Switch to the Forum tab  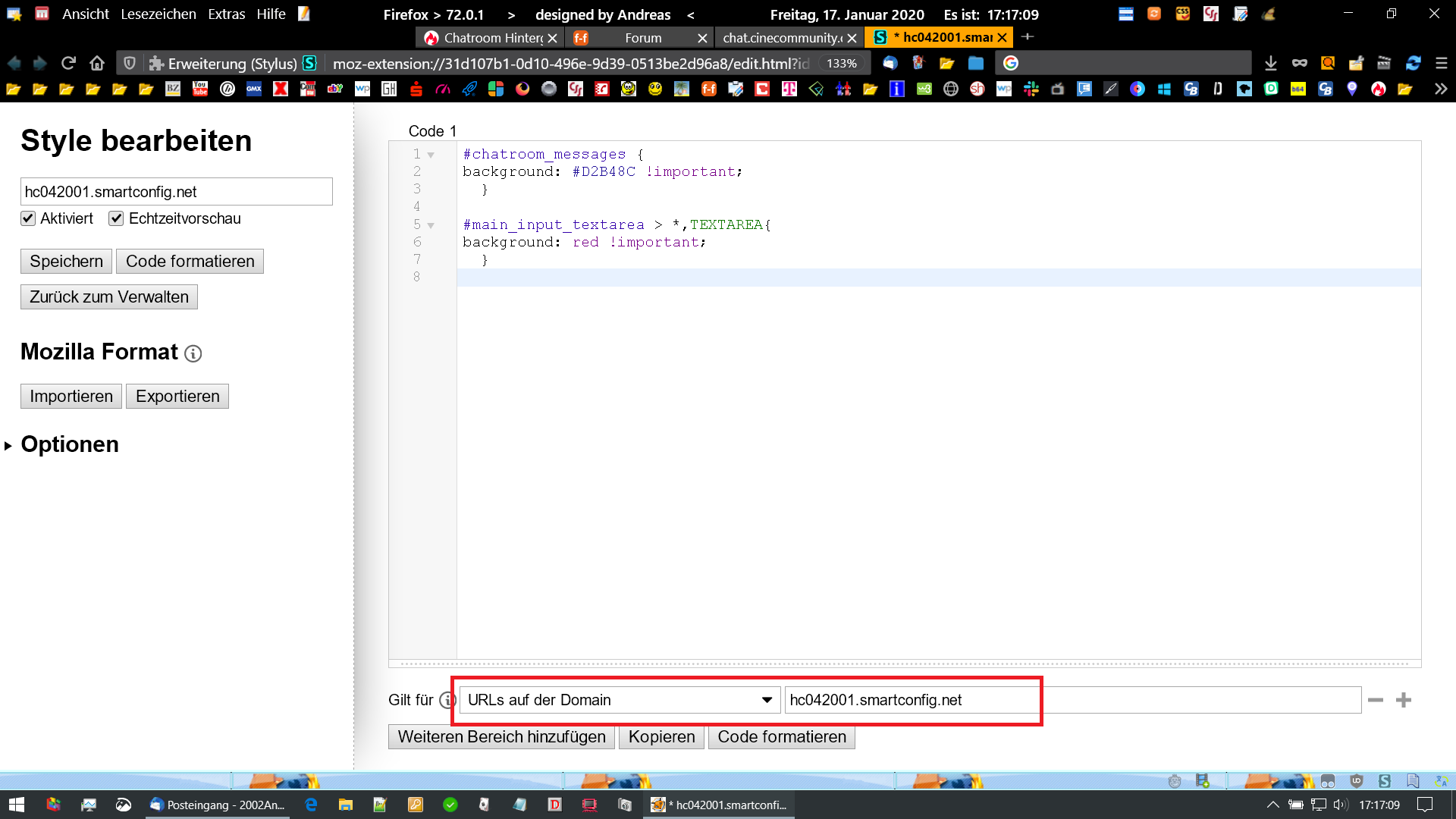[642, 37]
